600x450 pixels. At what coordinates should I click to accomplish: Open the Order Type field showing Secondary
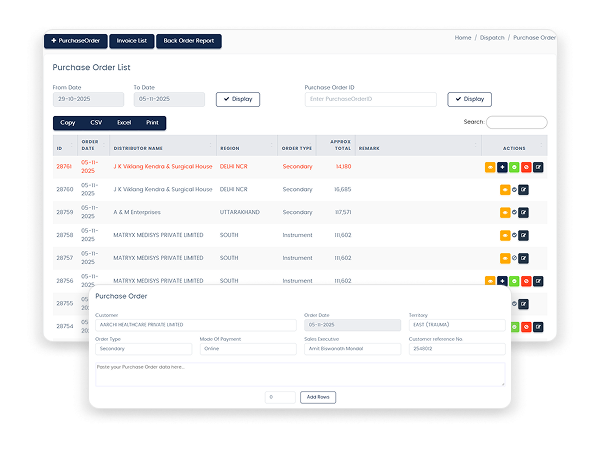[143, 349]
